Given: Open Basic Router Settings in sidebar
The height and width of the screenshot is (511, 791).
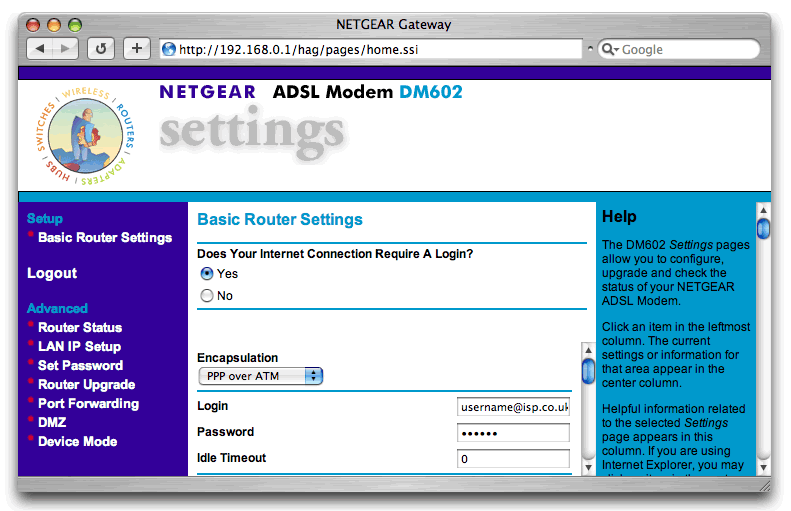Looking at the screenshot, I should click(x=104, y=238).
